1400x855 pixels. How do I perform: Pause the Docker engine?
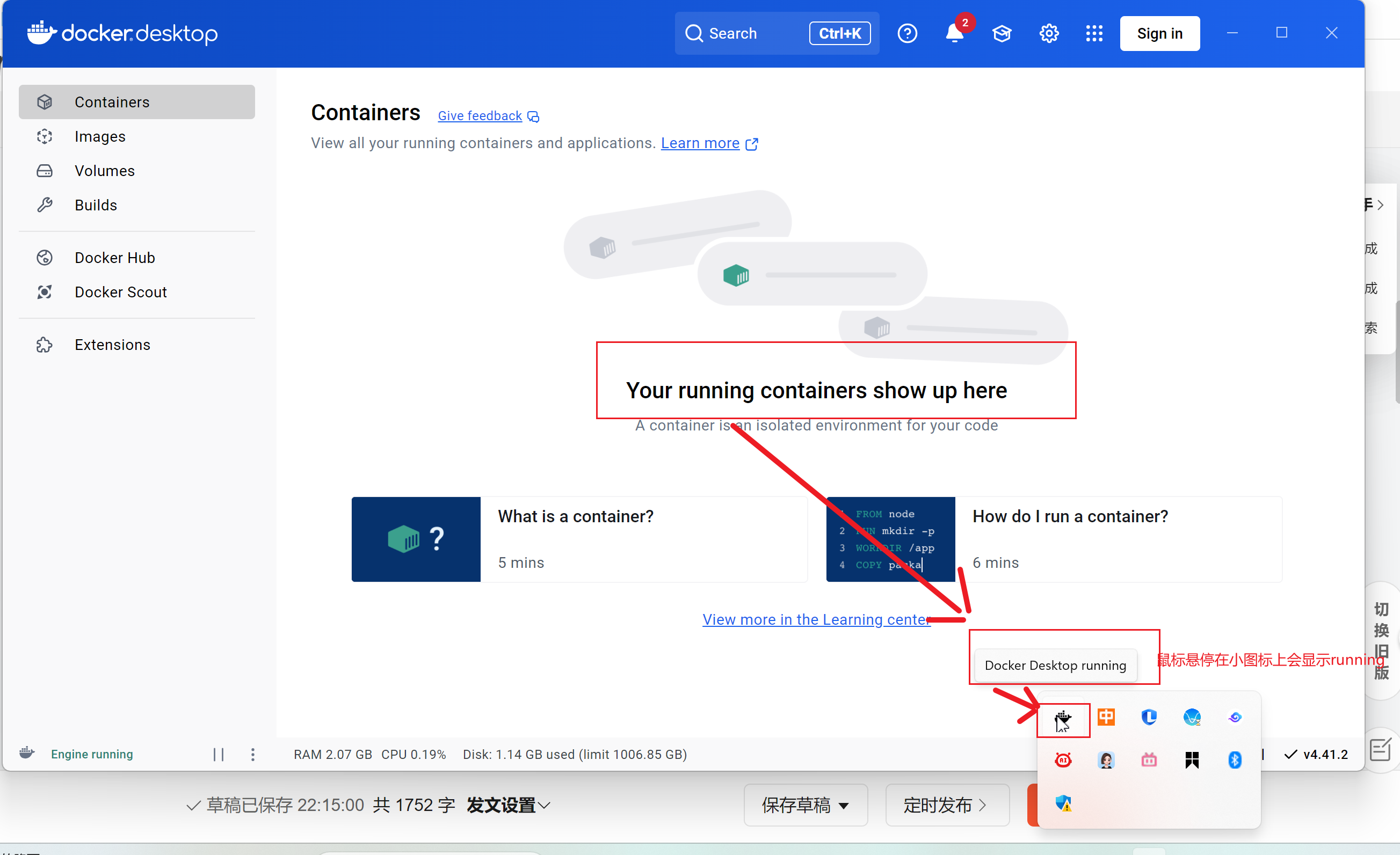pyautogui.click(x=219, y=754)
